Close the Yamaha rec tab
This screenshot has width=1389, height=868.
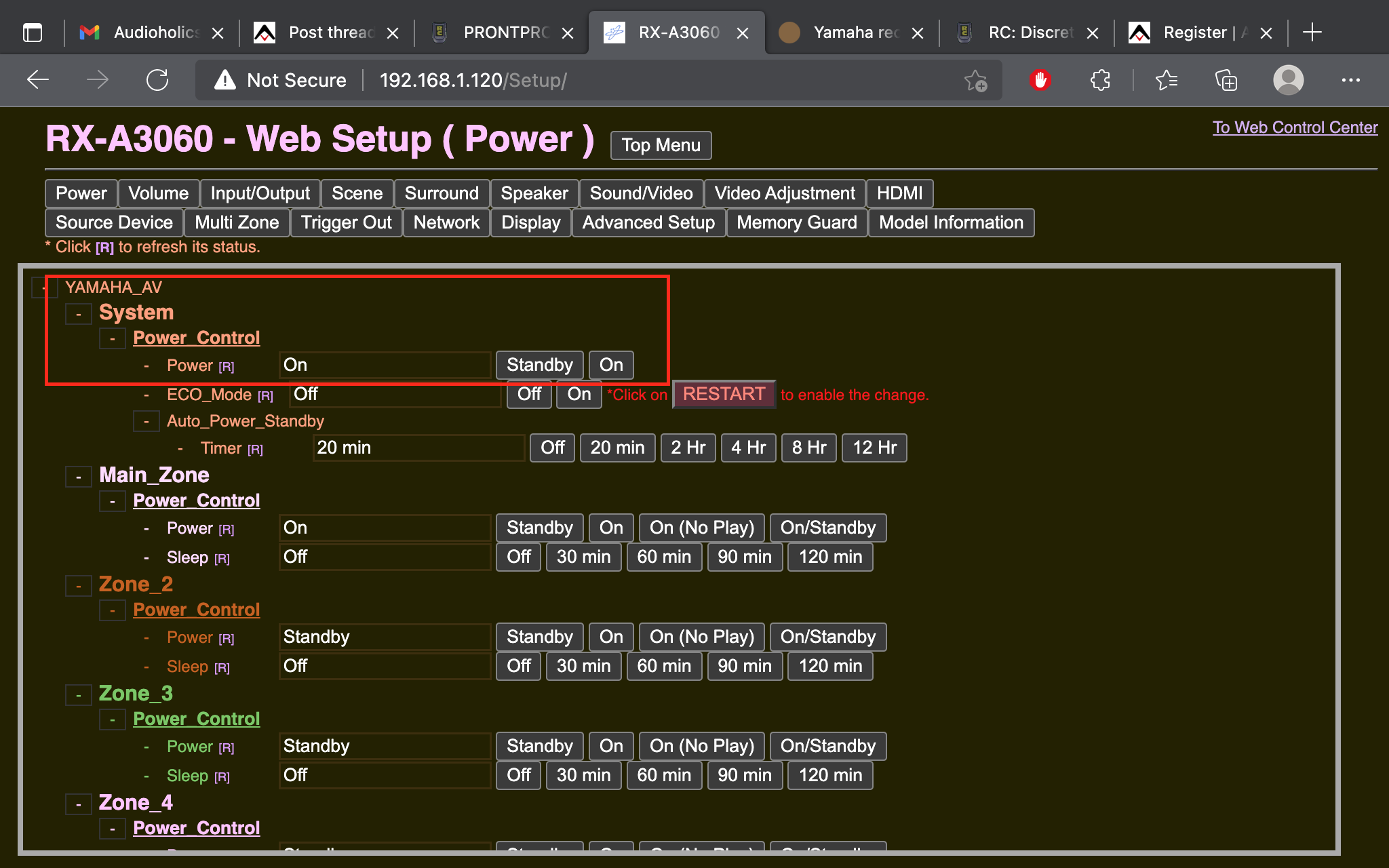tap(918, 33)
